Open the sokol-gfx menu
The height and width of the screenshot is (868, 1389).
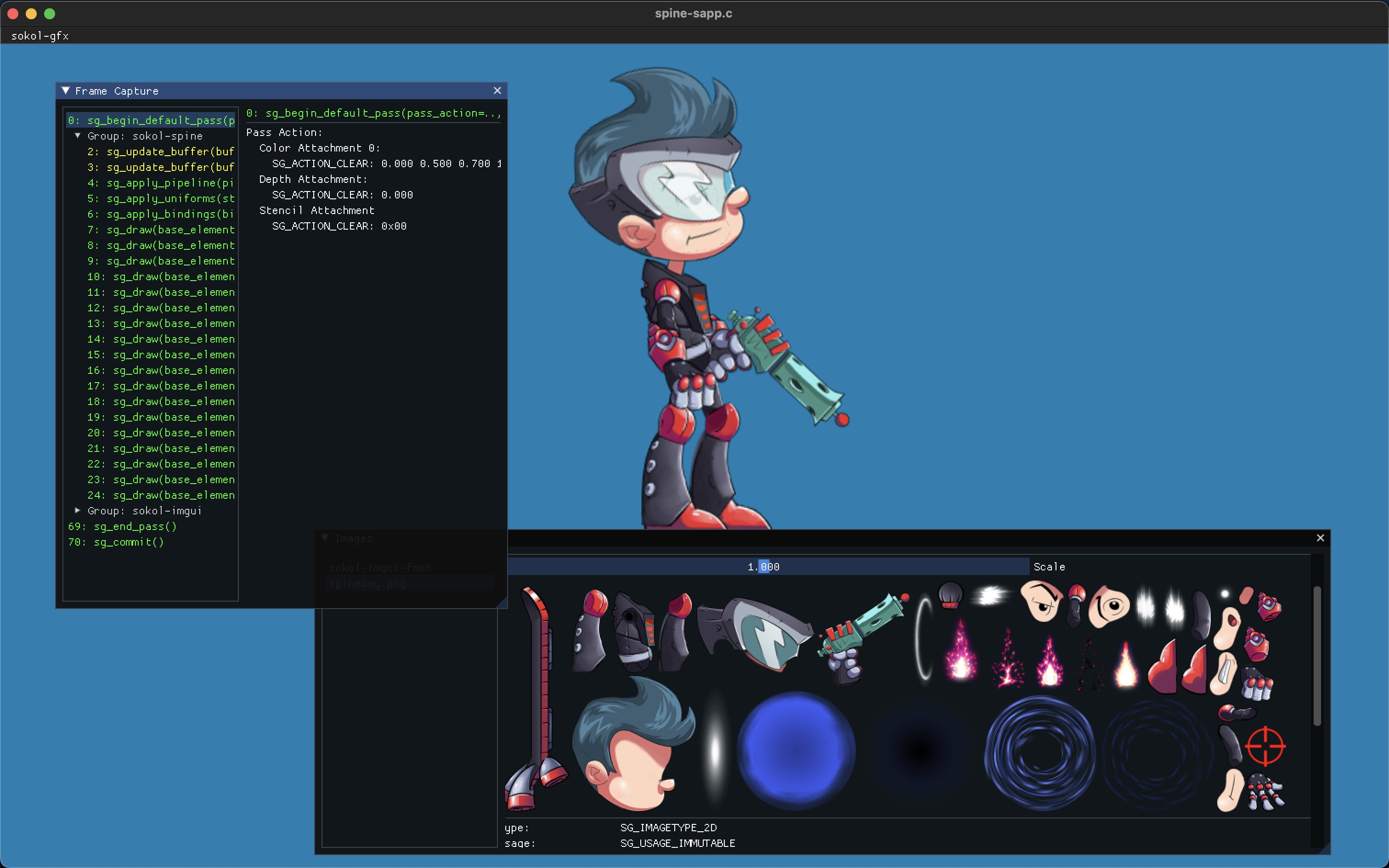[x=40, y=36]
